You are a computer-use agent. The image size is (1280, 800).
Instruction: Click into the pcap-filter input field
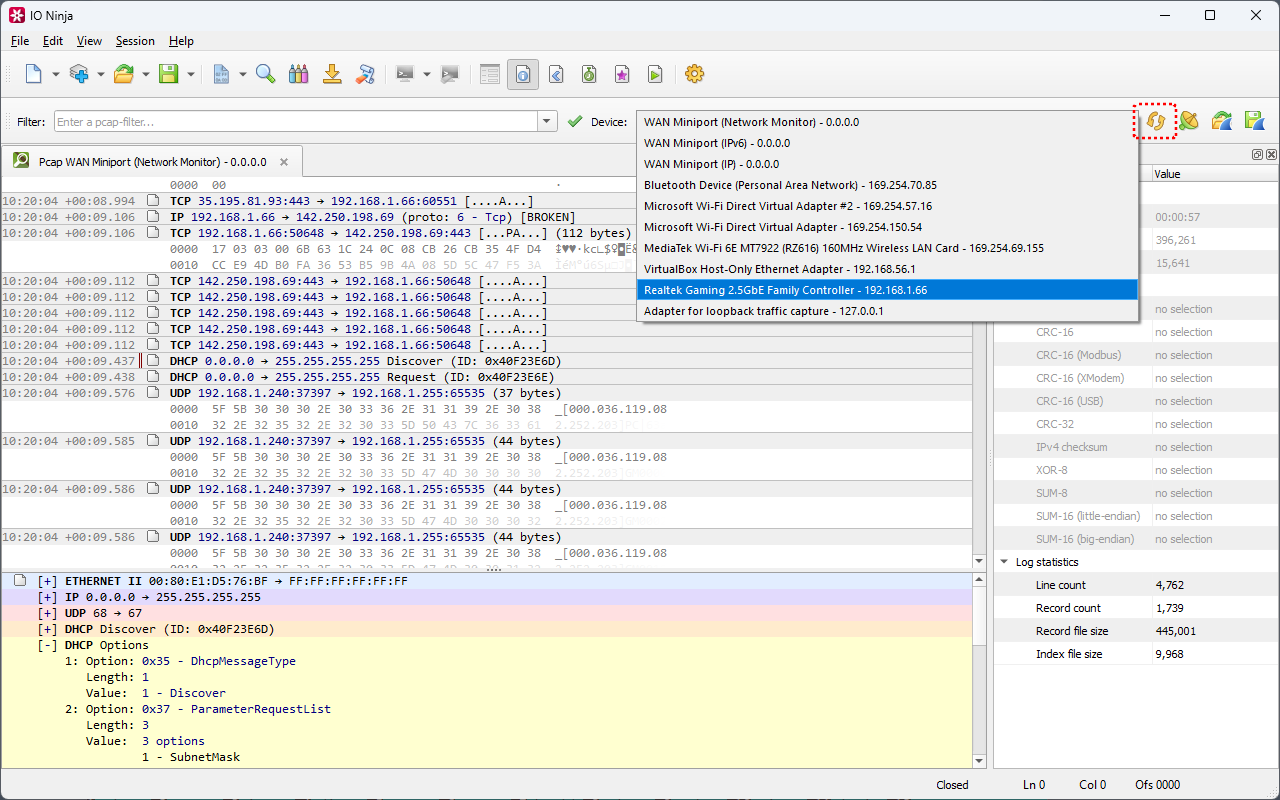[x=295, y=122]
